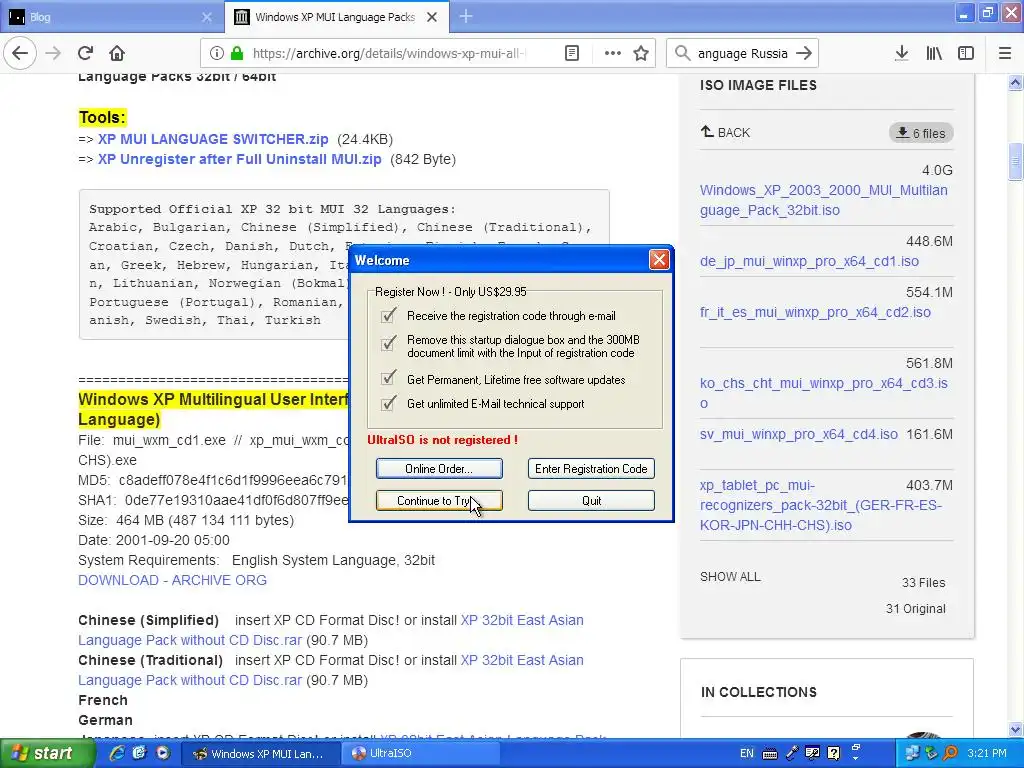Launch Internet Explorer from quick launch

117,753
